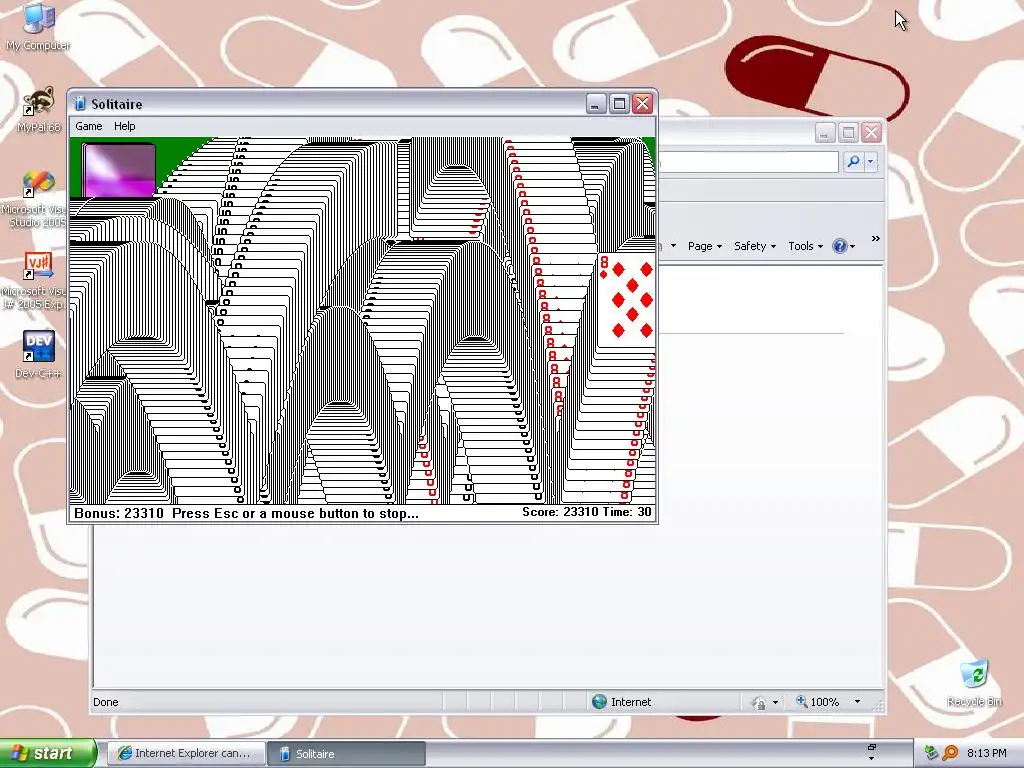Open the protected mode dropdown arrow
This screenshot has height=768, width=1024.
tap(775, 703)
